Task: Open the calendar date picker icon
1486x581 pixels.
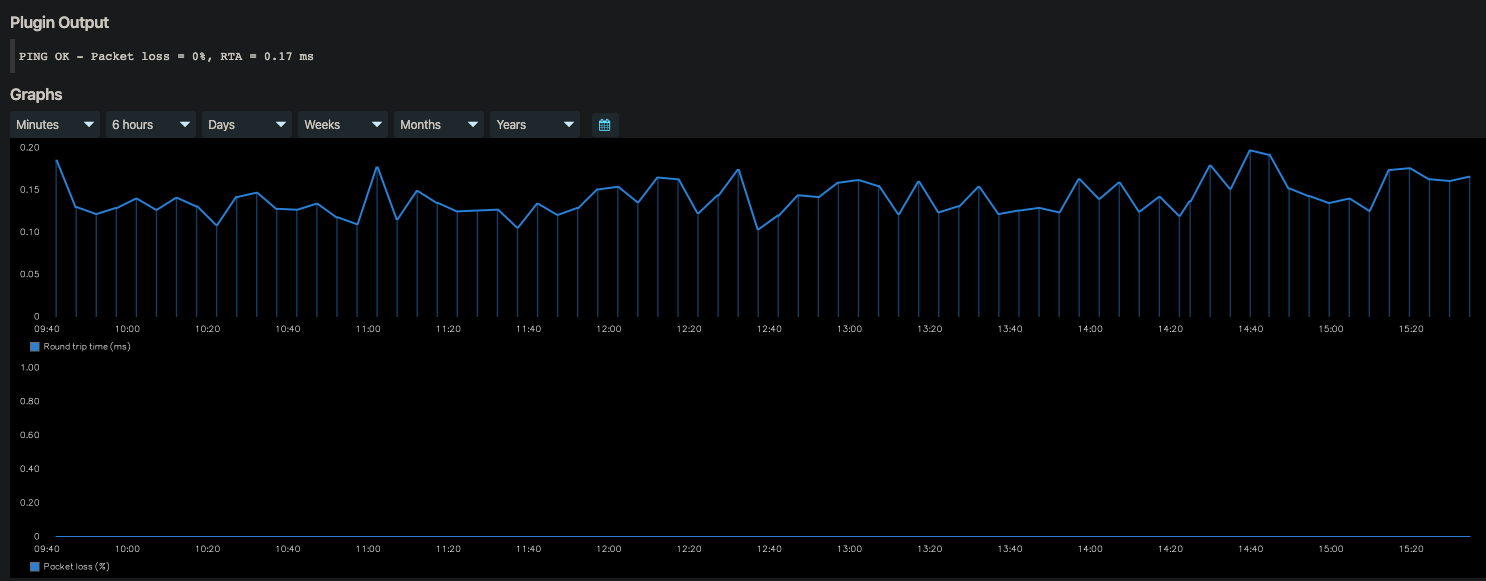Action: (x=604, y=124)
